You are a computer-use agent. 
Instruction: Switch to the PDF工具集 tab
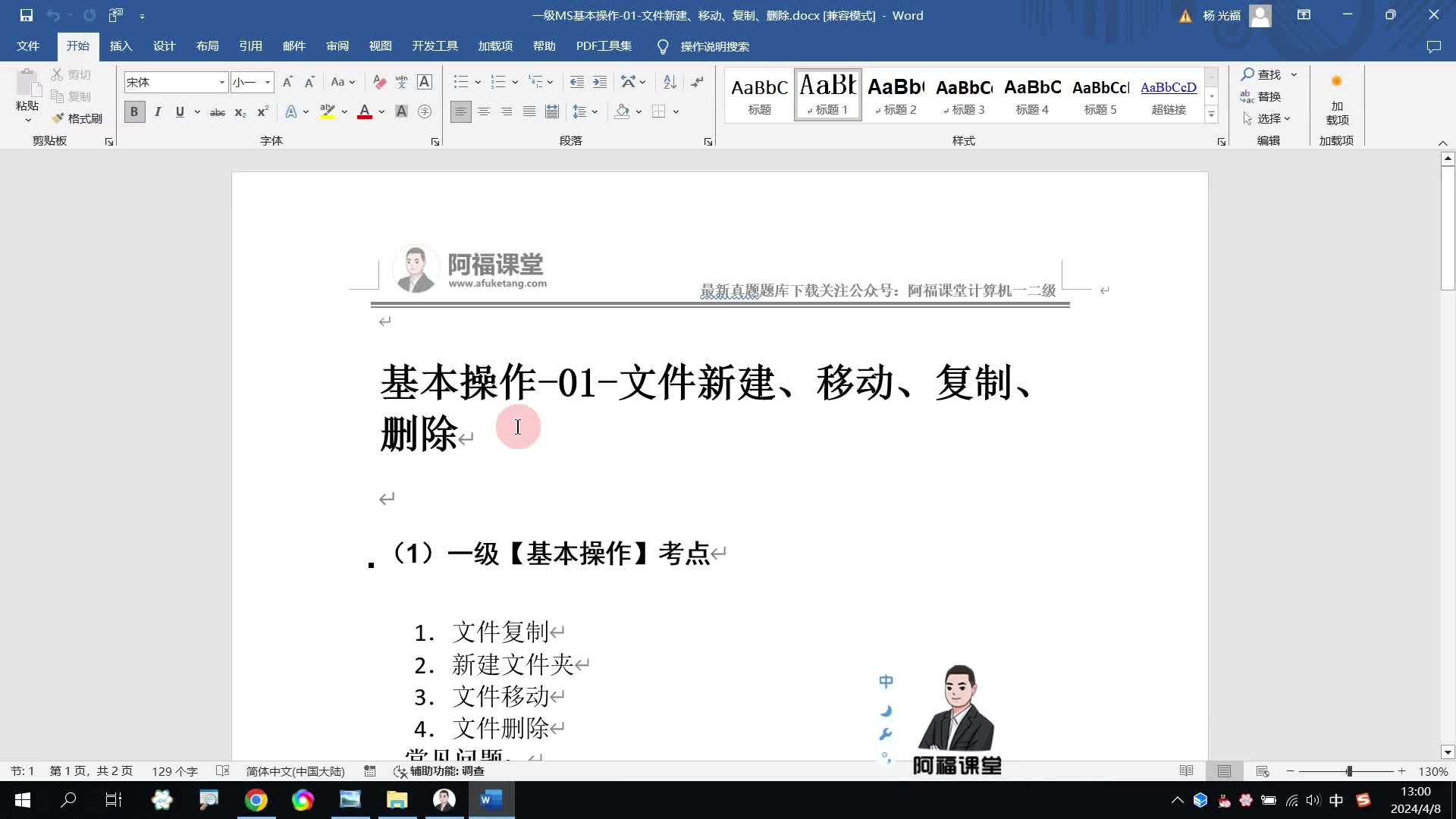[x=604, y=46]
